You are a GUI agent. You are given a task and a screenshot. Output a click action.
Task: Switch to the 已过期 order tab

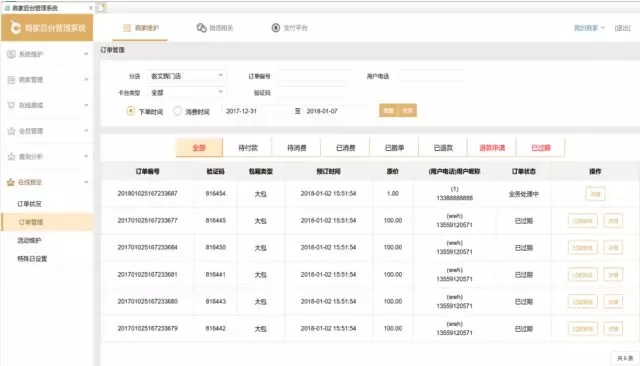coord(541,148)
